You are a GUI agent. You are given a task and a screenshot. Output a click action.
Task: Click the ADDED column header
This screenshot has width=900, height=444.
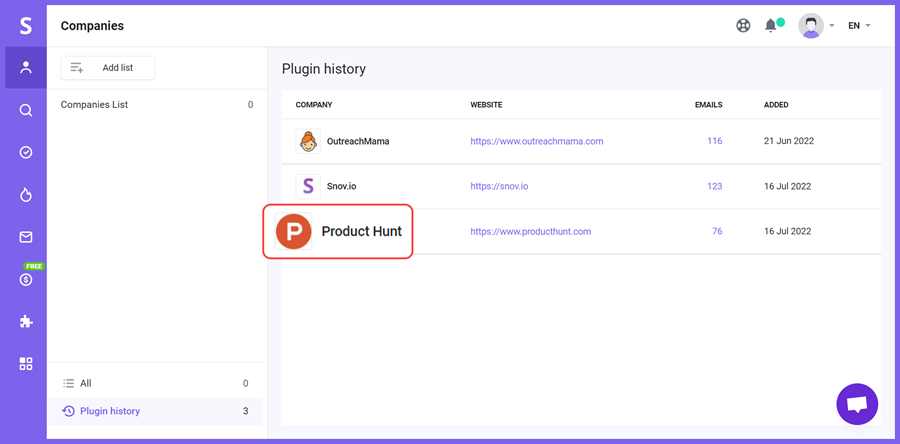776,105
